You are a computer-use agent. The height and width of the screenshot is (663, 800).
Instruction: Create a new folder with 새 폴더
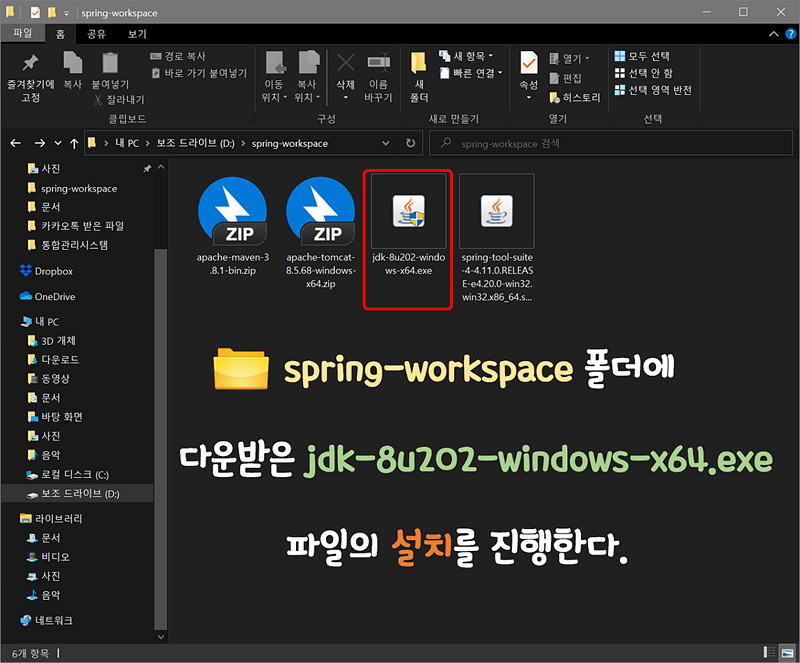pyautogui.click(x=419, y=78)
